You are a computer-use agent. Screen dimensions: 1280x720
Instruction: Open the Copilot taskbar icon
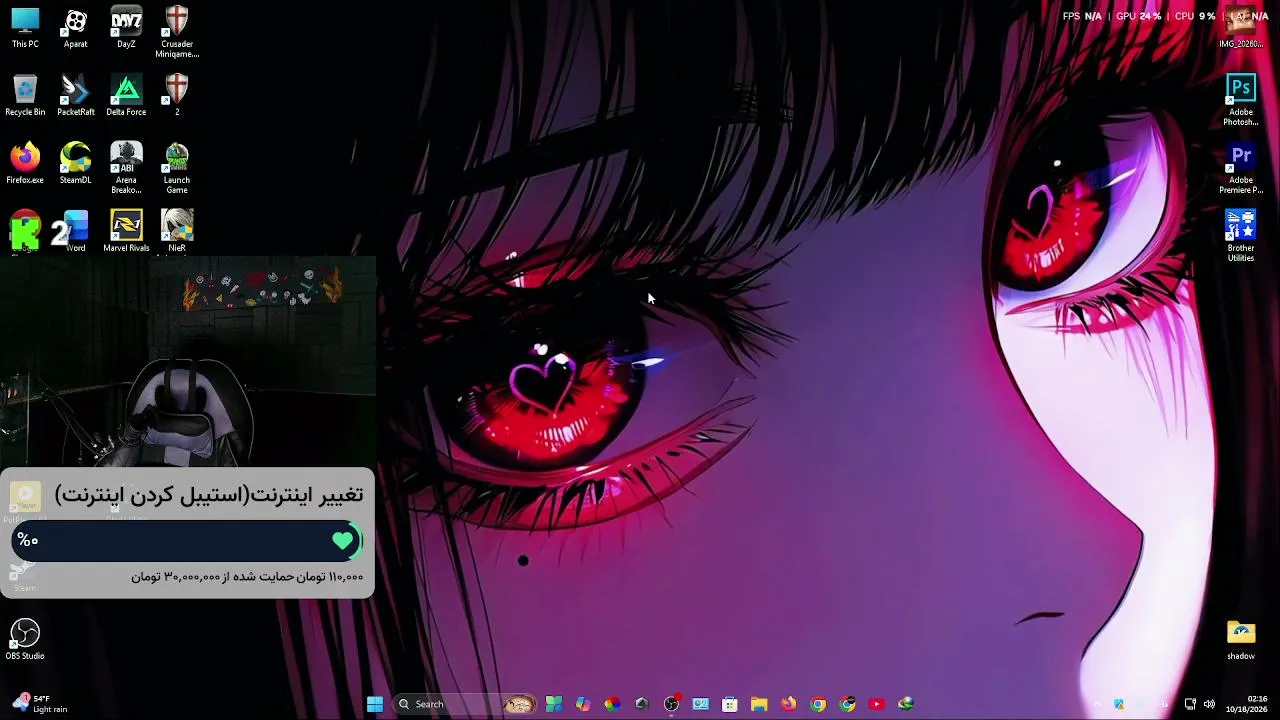pyautogui.click(x=583, y=704)
